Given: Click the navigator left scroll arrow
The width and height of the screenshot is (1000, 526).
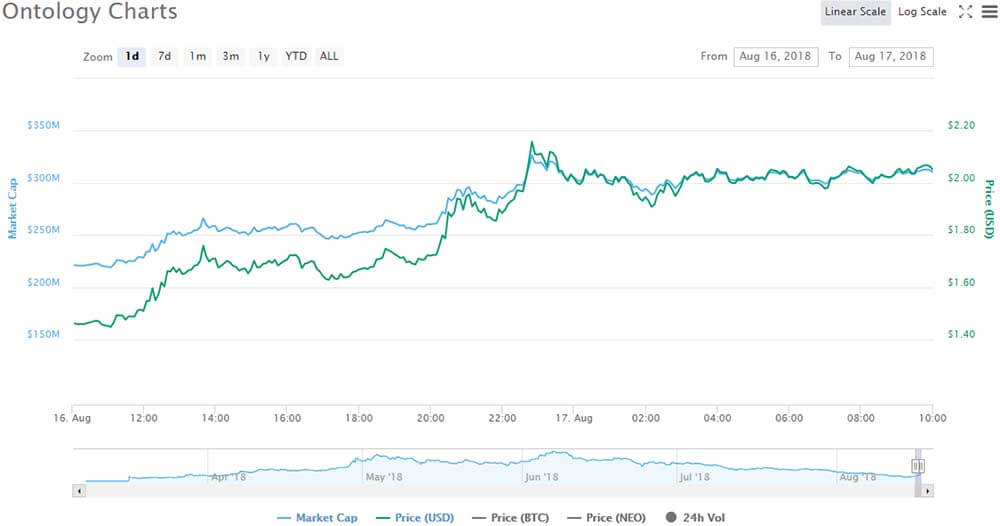Looking at the screenshot, I should [x=79, y=491].
